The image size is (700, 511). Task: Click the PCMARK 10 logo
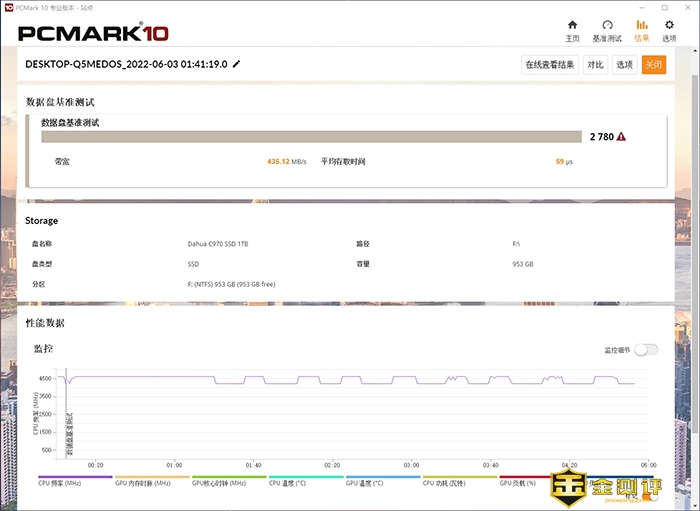92,31
